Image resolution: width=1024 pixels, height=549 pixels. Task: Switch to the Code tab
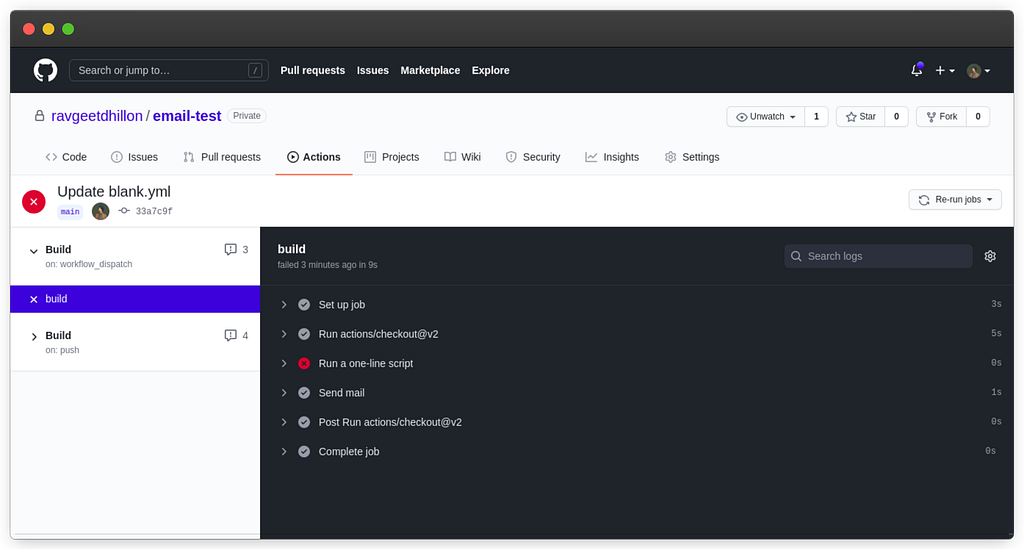[66, 157]
